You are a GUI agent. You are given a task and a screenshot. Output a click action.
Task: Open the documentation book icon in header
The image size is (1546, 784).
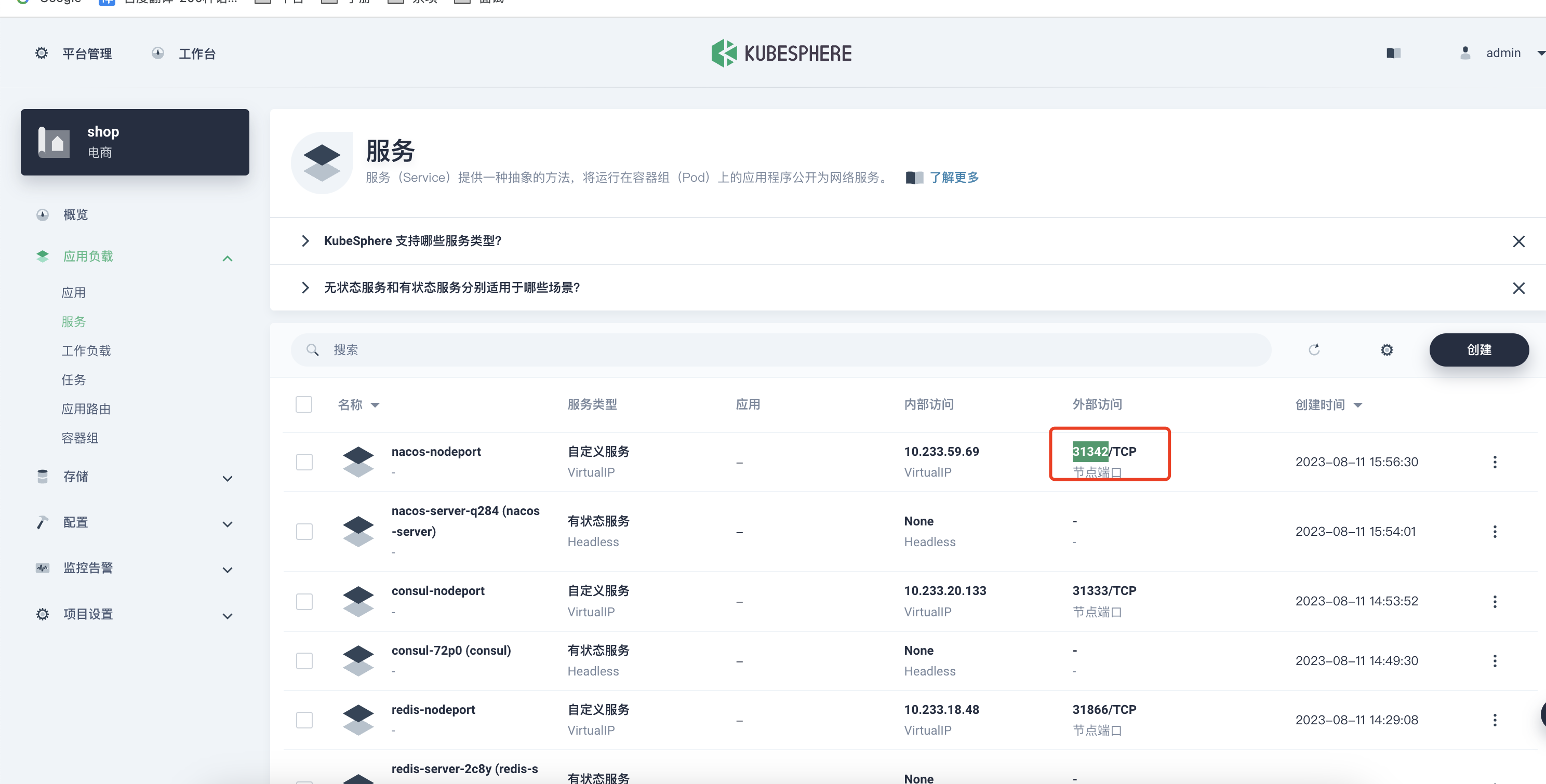1394,53
